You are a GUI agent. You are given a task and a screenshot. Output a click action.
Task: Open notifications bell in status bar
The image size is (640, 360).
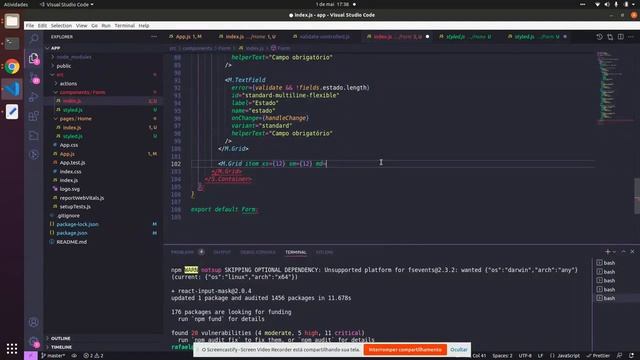(631, 356)
